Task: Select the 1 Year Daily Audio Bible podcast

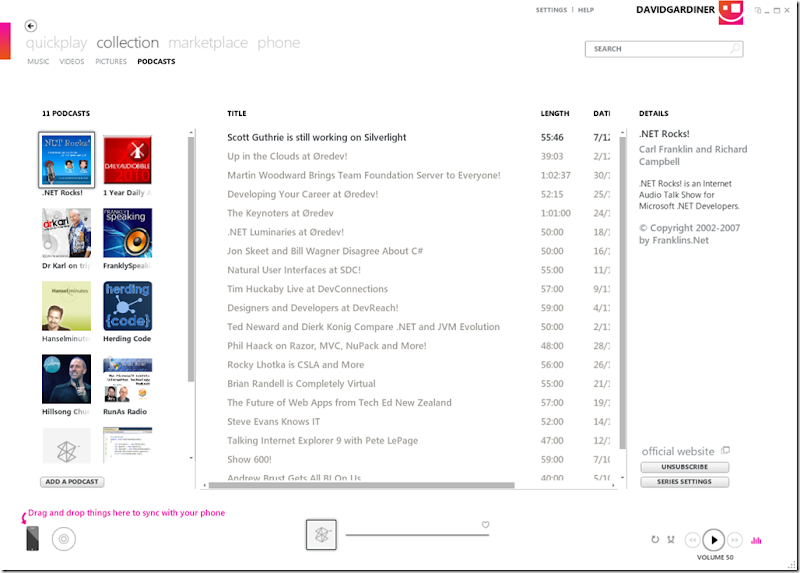Action: pyautogui.click(x=127, y=160)
